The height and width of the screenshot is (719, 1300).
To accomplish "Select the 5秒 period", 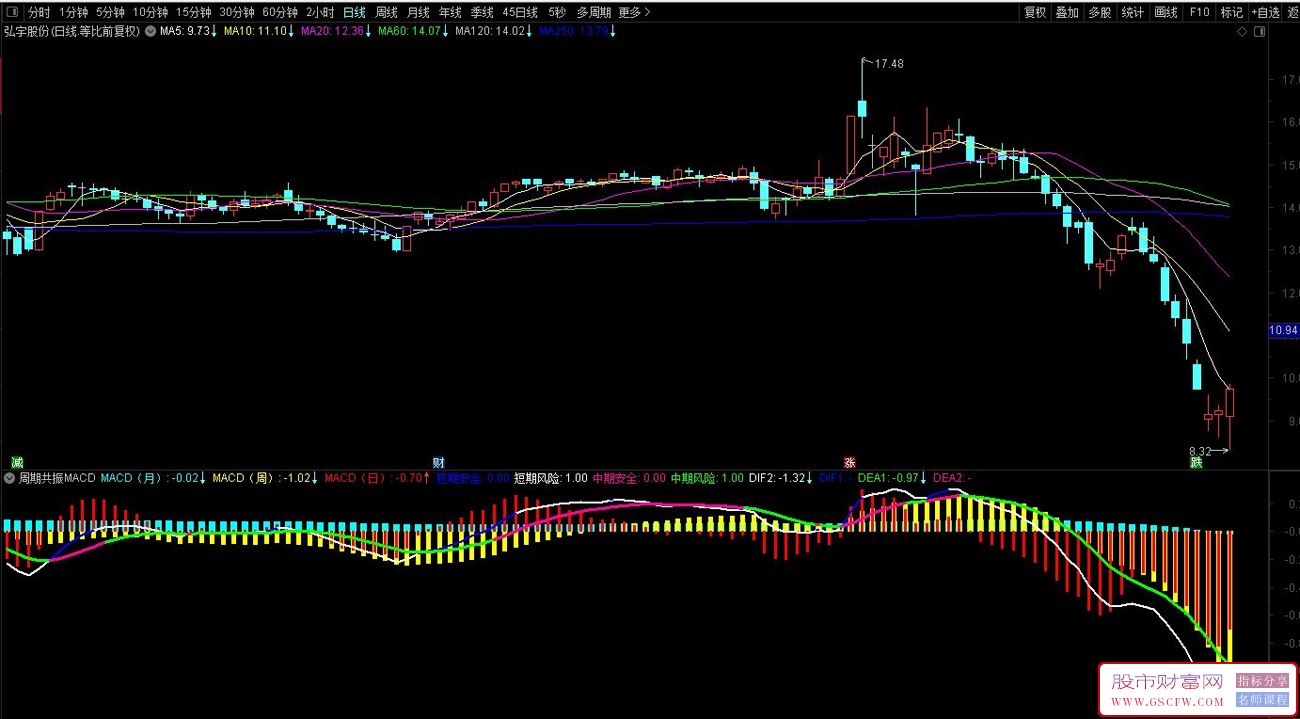I will (x=557, y=13).
